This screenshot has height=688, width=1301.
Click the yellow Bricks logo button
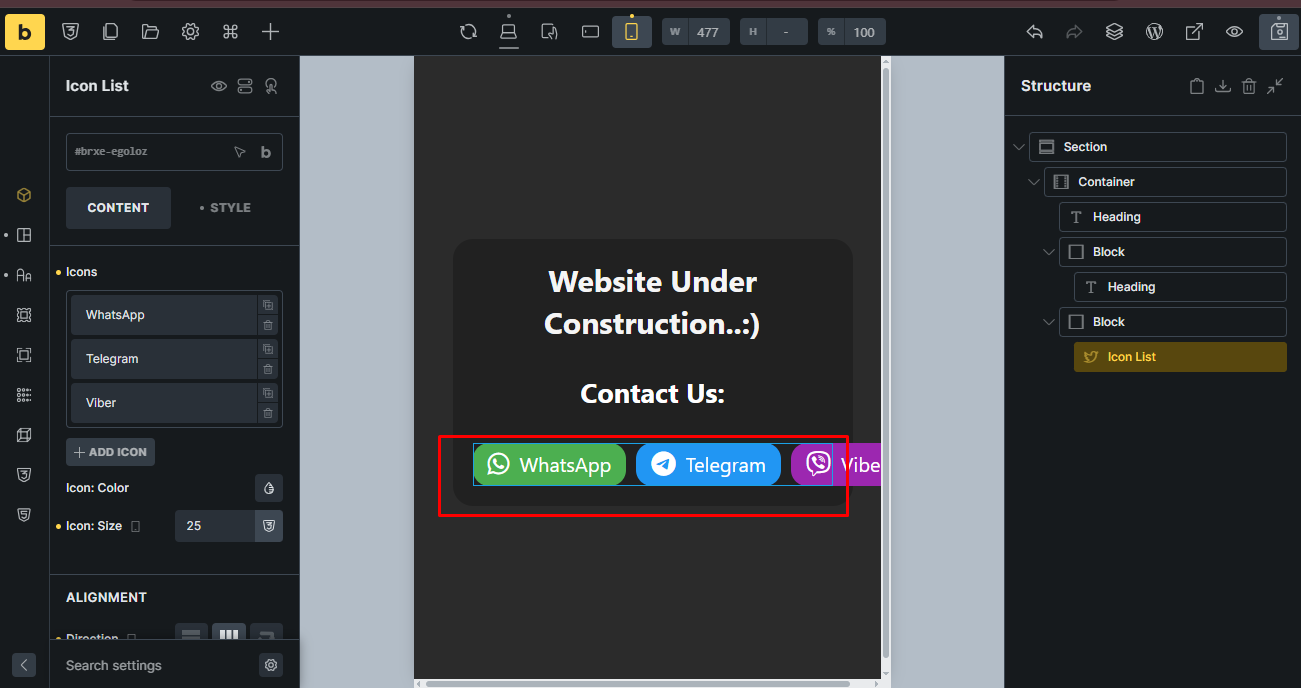25,32
